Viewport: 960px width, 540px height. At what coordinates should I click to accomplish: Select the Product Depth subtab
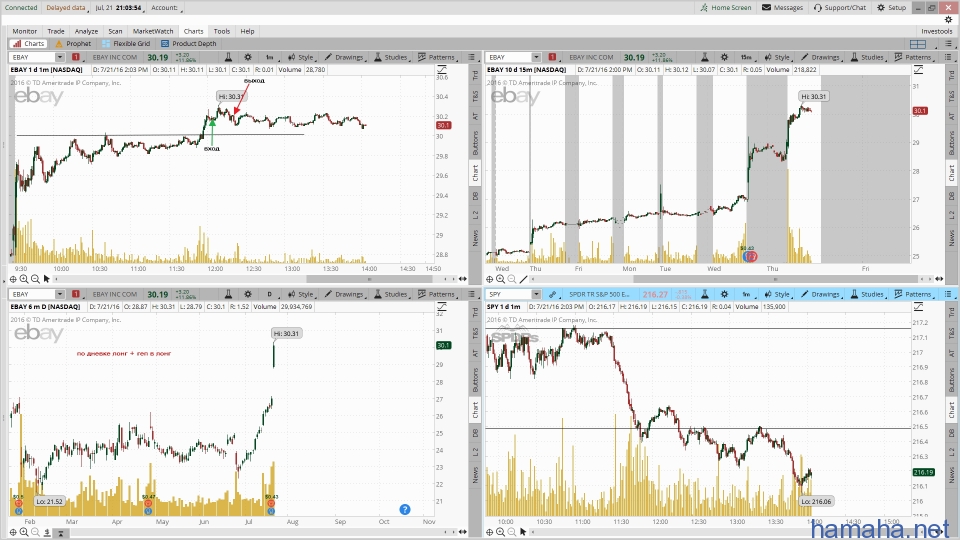coord(189,43)
